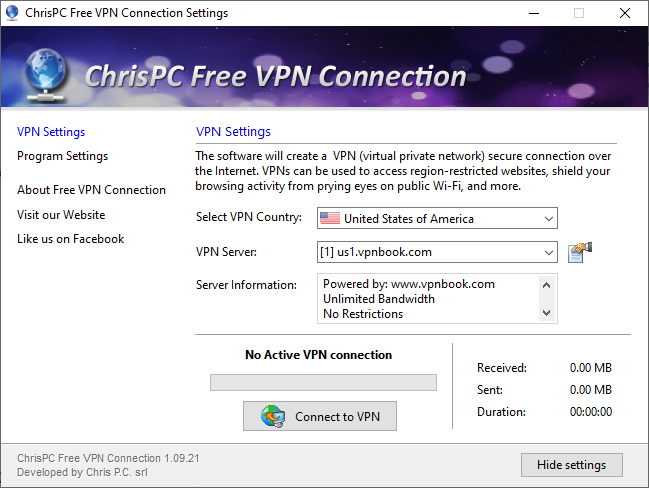
Task: Minimize the VPN settings window
Action: point(533,13)
